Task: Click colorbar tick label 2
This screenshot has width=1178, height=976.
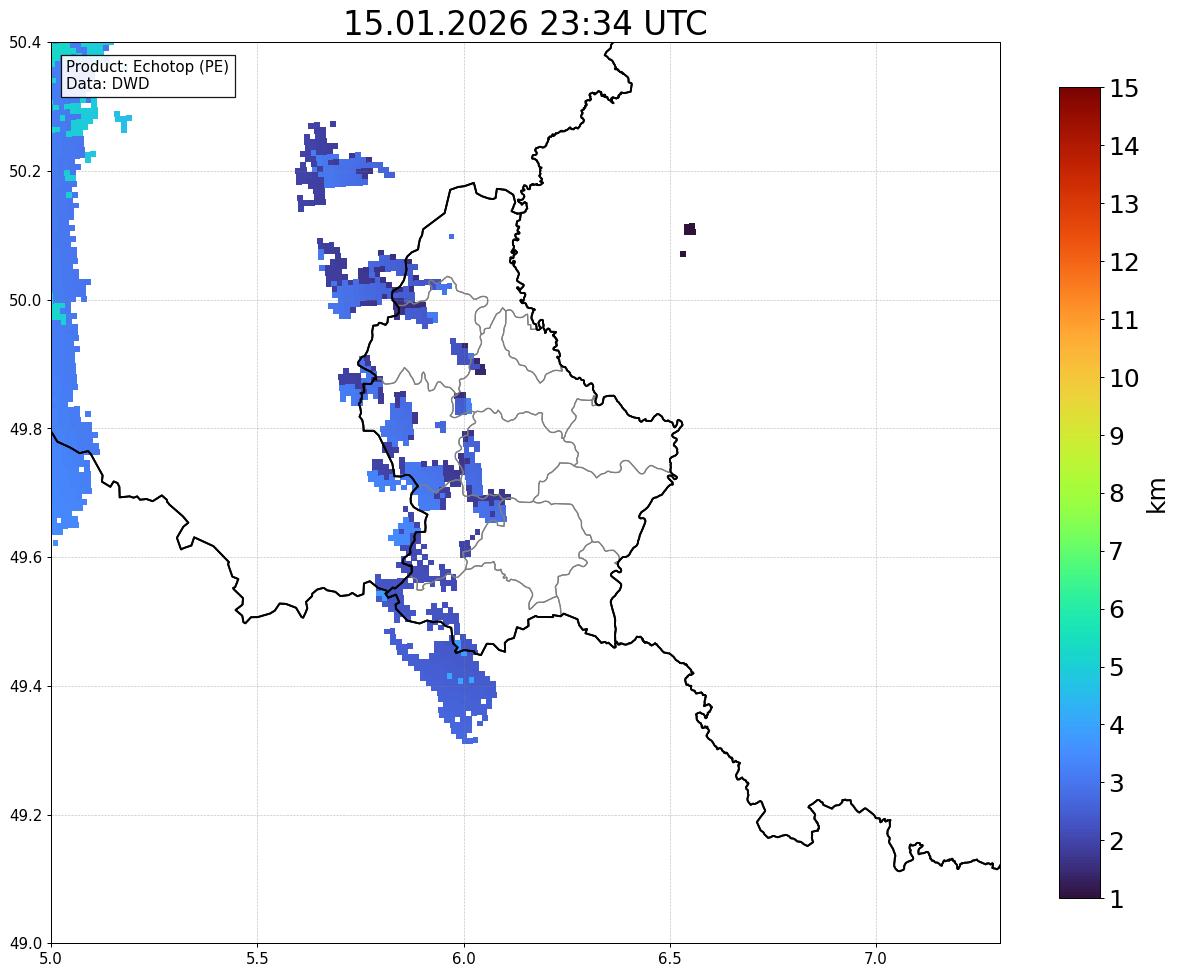Action: [1117, 841]
